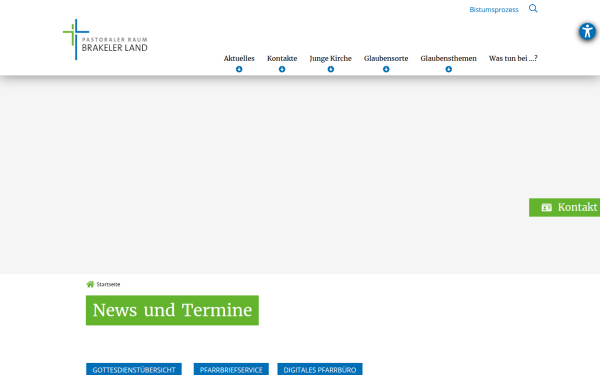Open the green Kontakt side button

point(564,207)
